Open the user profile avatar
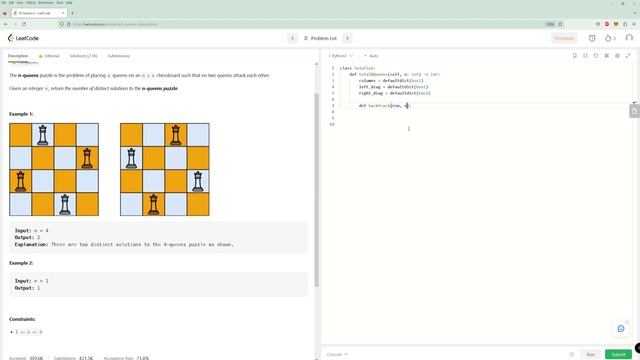This screenshot has height=360, width=640. pyautogui.click(x=629, y=38)
